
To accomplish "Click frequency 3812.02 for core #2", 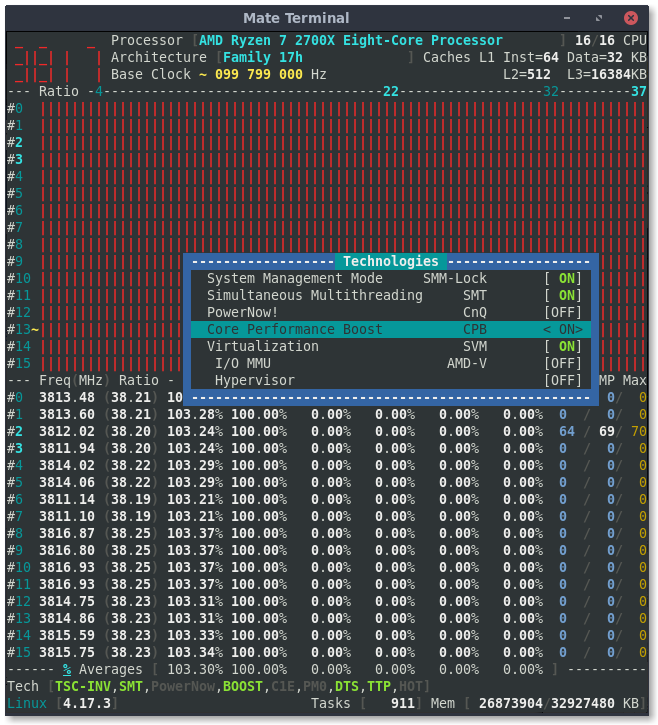I will coord(67,431).
